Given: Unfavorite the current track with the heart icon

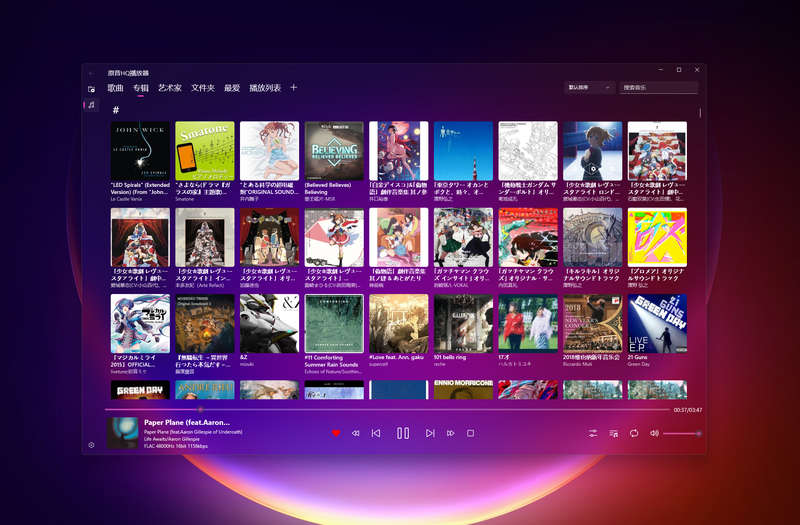Looking at the screenshot, I should (336, 433).
